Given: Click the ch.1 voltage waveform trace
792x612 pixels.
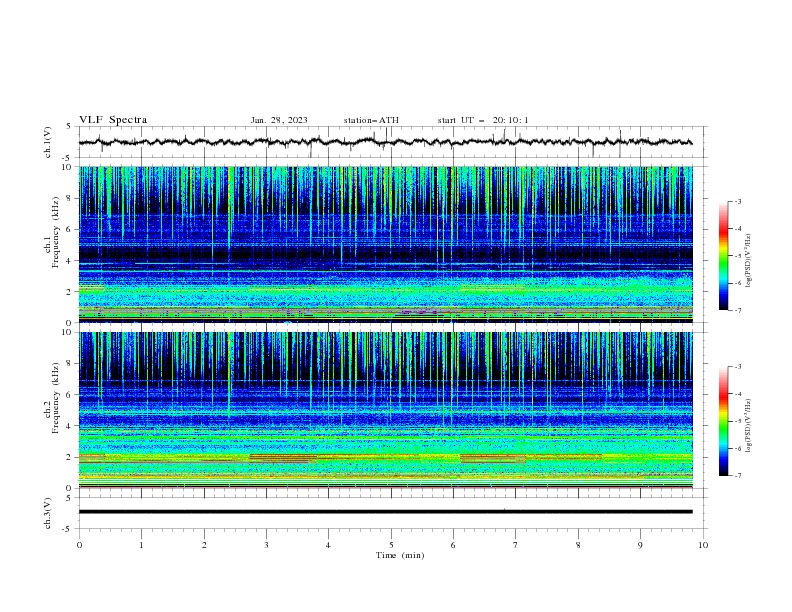Looking at the screenshot, I should coord(385,142).
